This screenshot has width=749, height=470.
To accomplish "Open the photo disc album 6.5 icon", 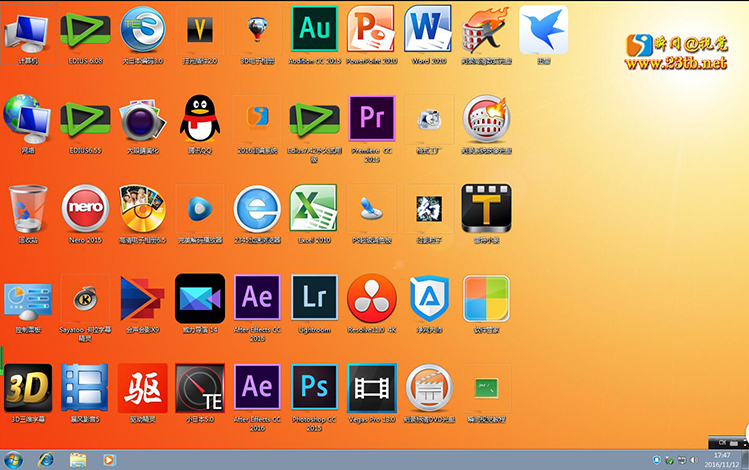I will coord(142,209).
